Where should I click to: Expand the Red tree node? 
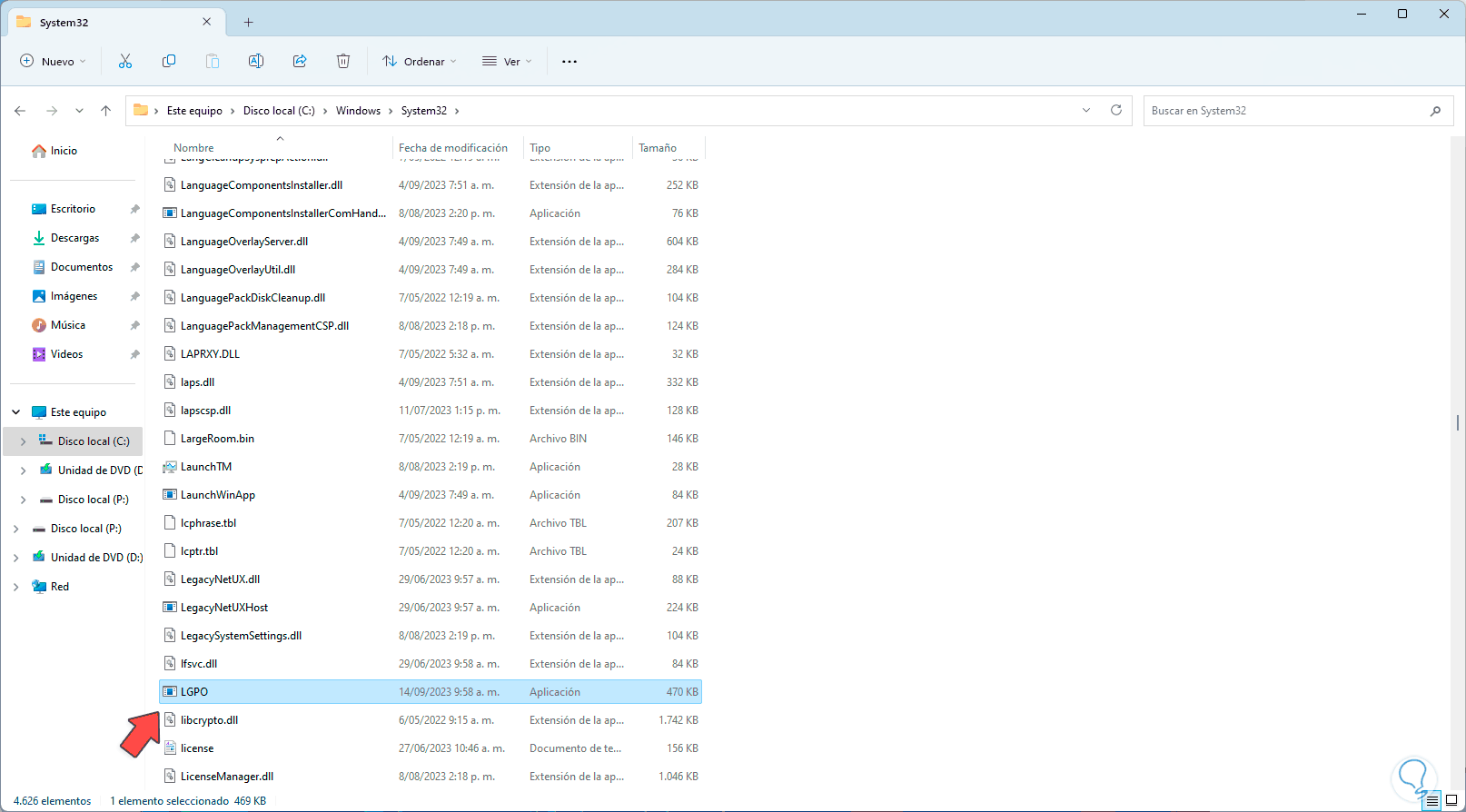(x=16, y=587)
